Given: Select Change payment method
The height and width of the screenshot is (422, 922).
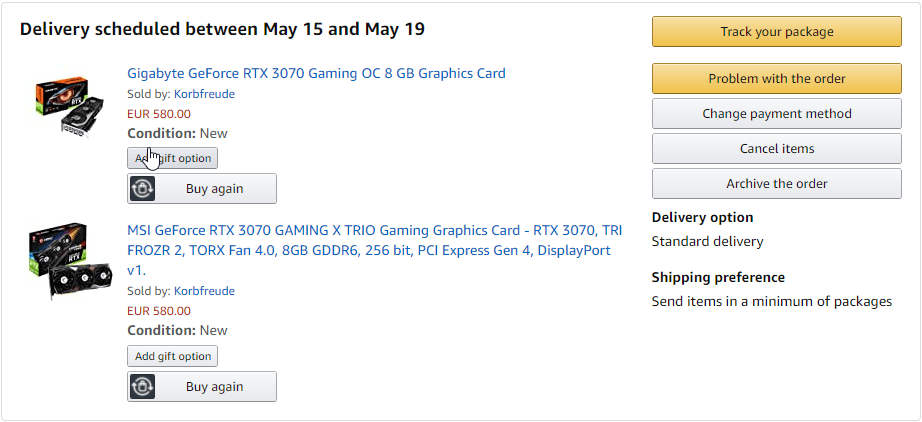Looking at the screenshot, I should [x=777, y=113].
